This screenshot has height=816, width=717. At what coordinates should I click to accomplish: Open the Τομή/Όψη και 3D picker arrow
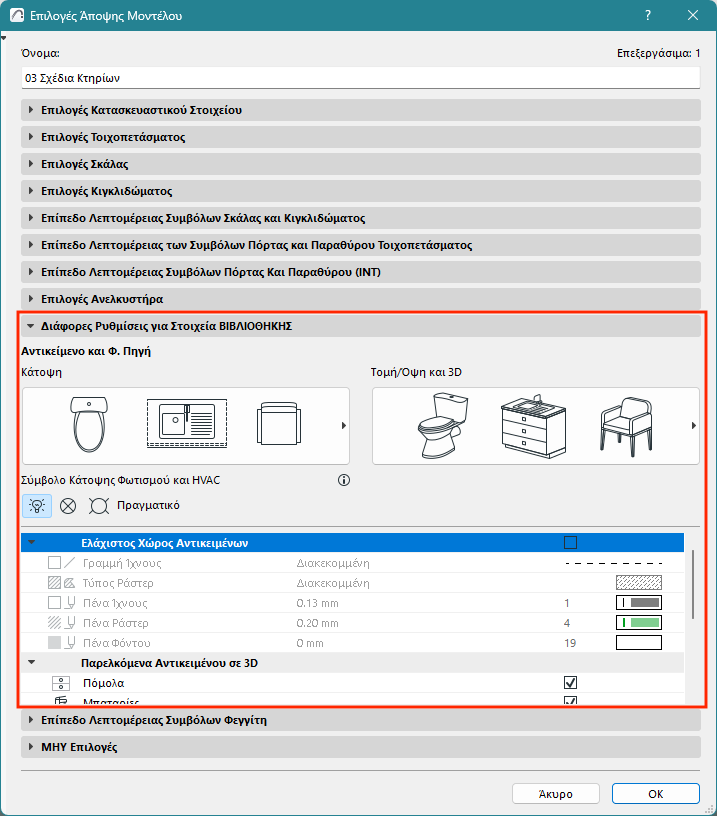point(693,425)
